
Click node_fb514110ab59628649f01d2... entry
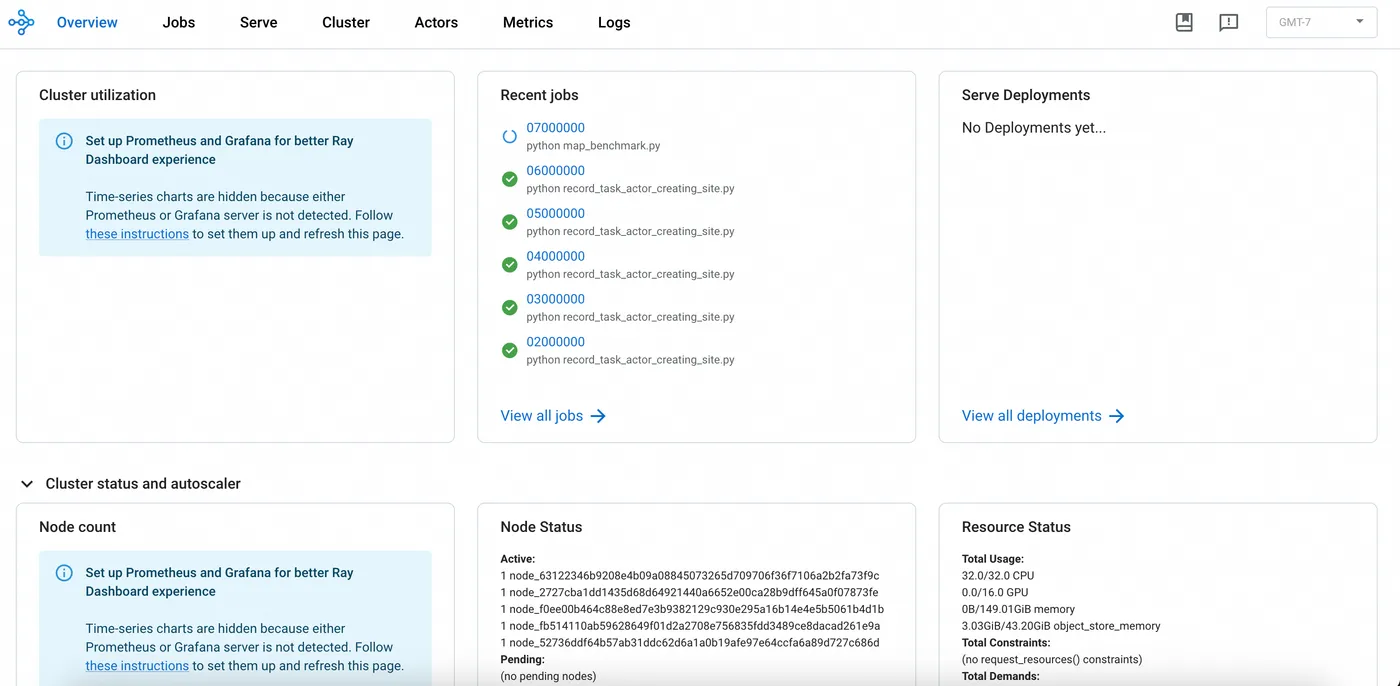(690, 626)
